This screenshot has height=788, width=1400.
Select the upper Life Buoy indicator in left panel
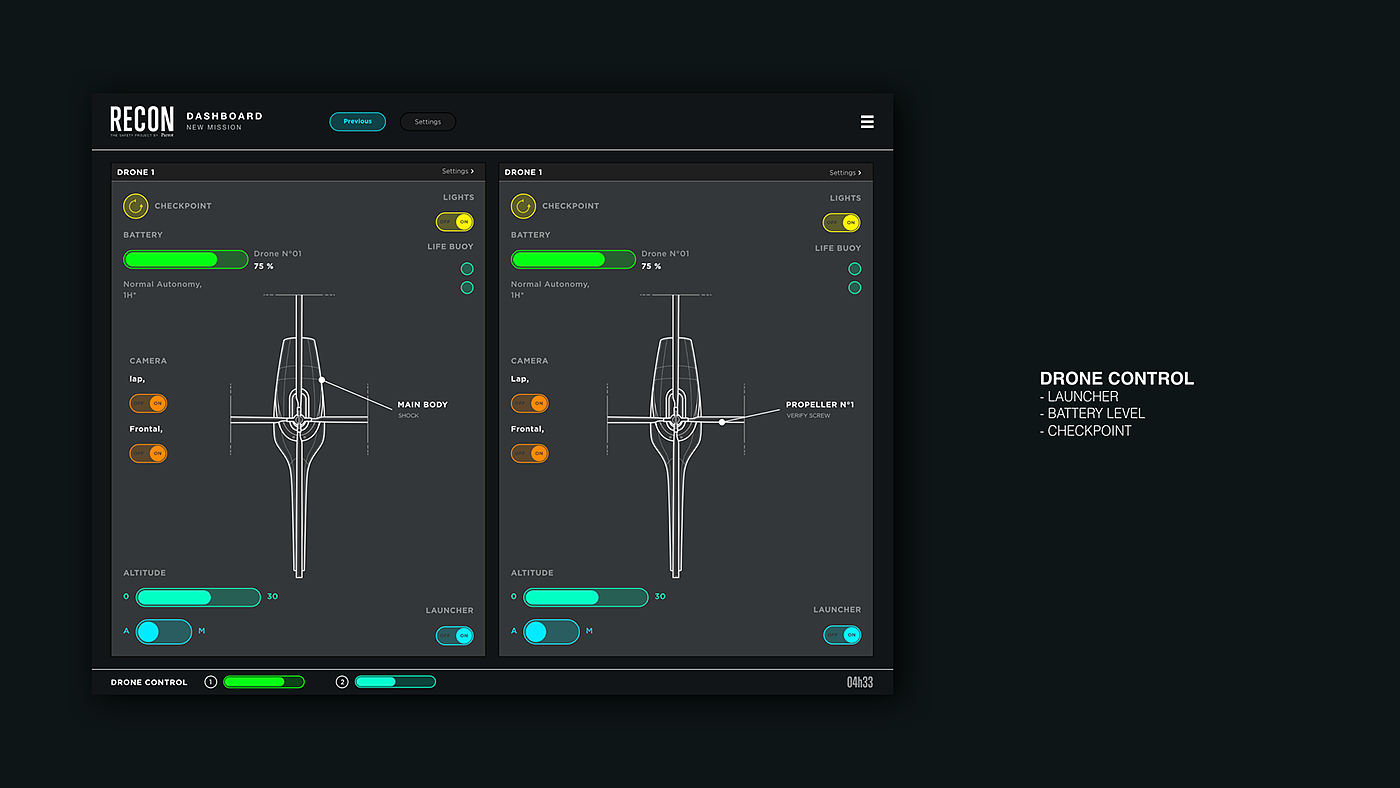(x=467, y=269)
